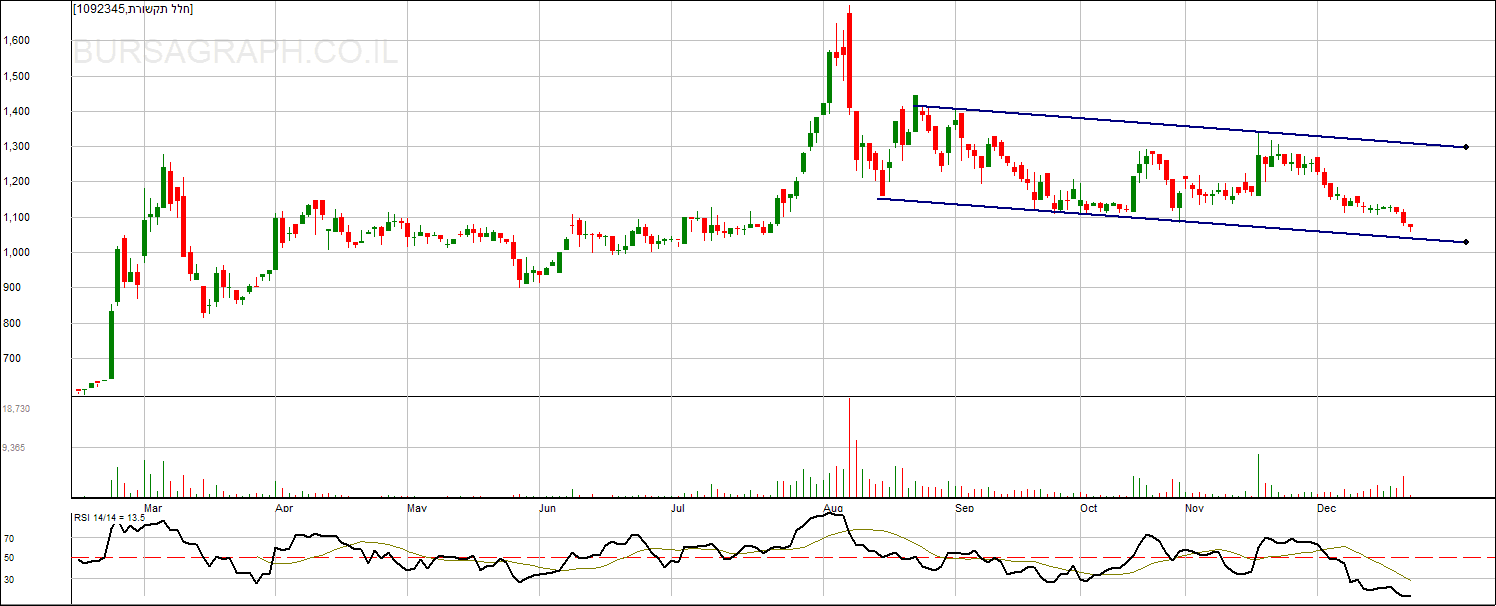Click the lower channel line's right endpoint marker
1496x606 pixels.
tap(1465, 242)
